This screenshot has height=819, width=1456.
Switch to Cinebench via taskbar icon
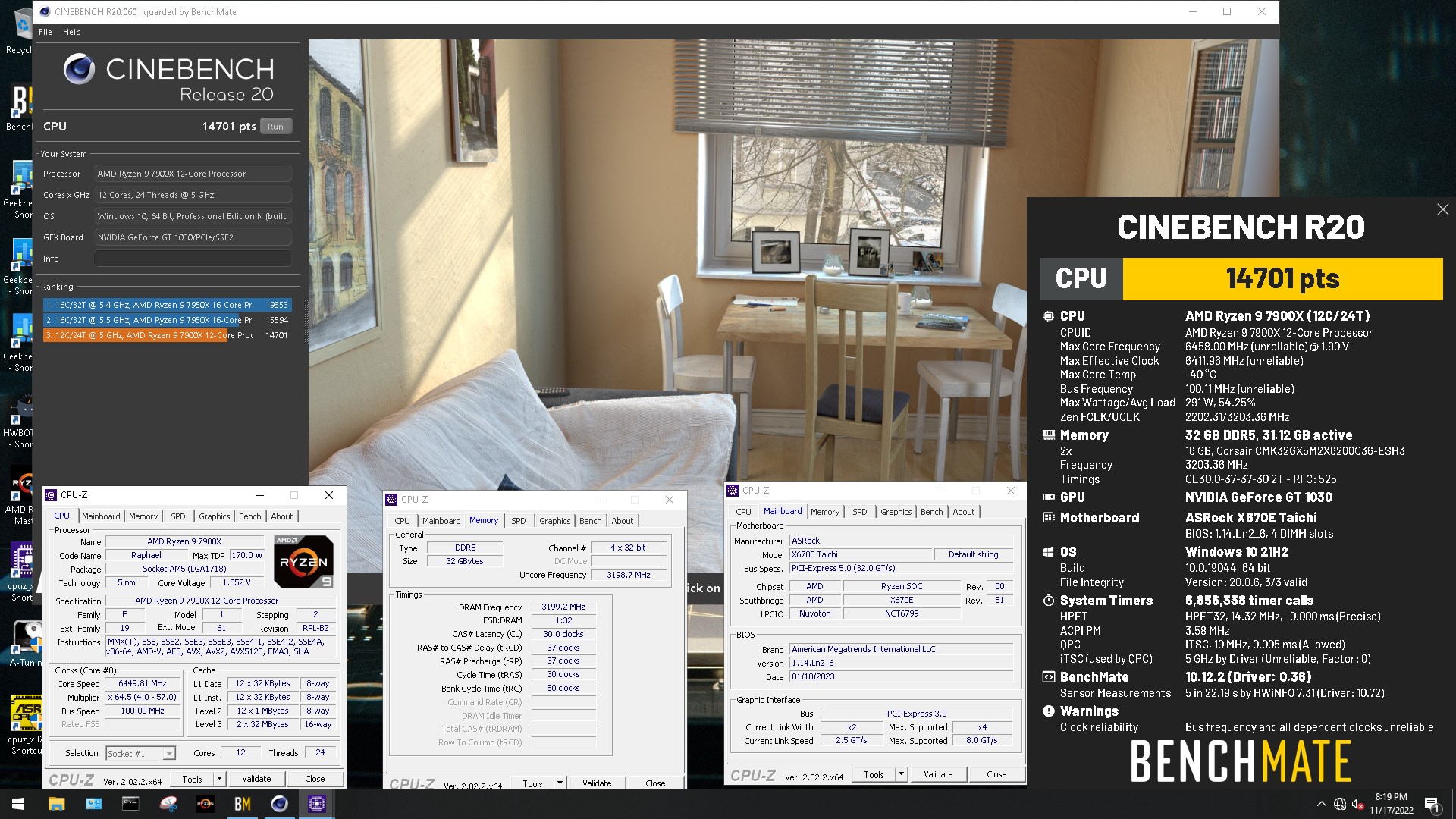[279, 803]
